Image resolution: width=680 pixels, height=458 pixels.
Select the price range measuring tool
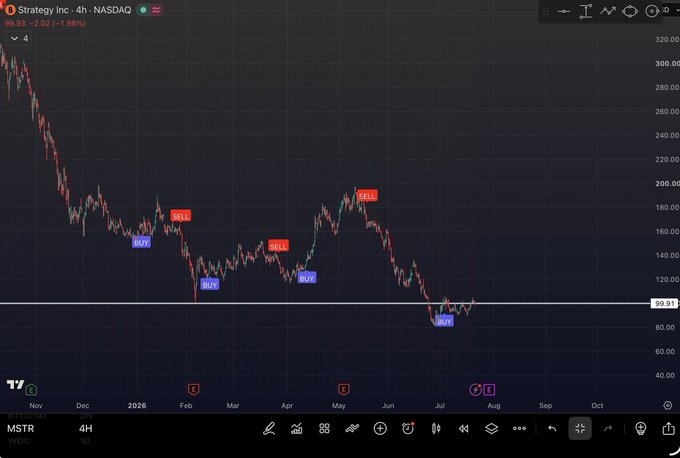[x=586, y=11]
